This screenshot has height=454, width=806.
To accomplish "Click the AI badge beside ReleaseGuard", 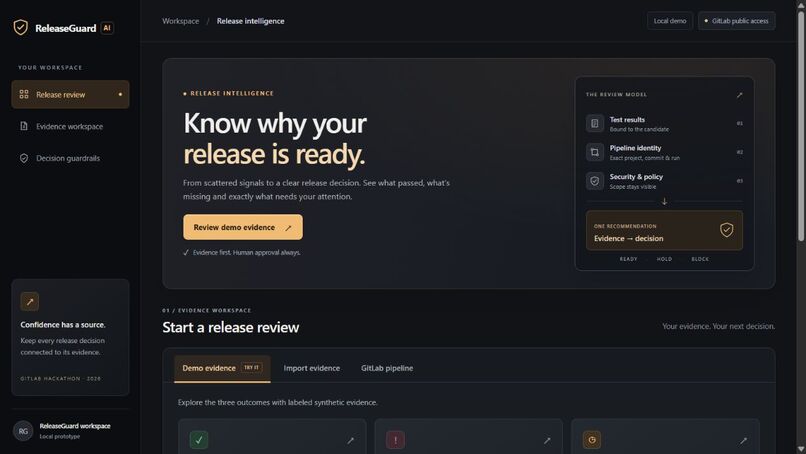I will 107,28.
